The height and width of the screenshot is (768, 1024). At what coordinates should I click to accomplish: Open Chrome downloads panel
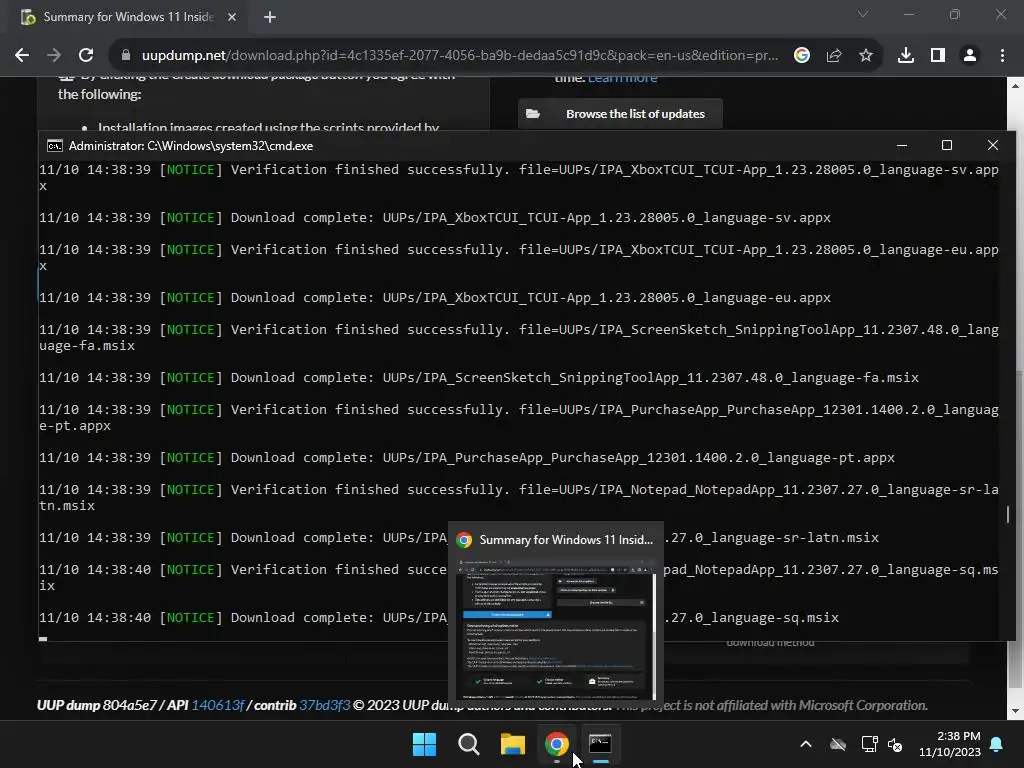tap(905, 56)
